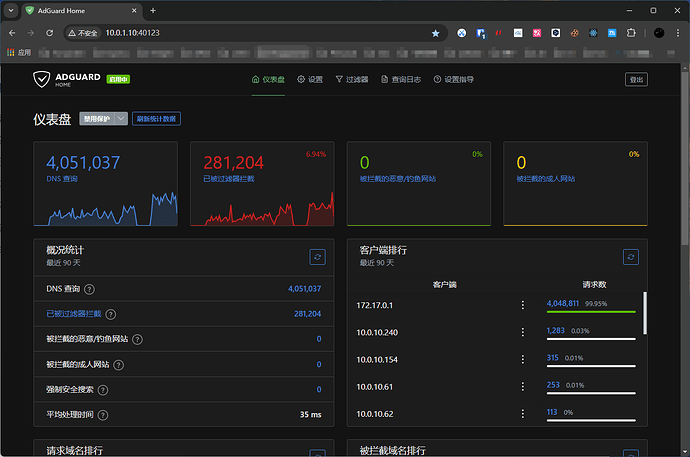Click the top clients list scrollbar
Screen dimensions: 690x457
pos(645,313)
